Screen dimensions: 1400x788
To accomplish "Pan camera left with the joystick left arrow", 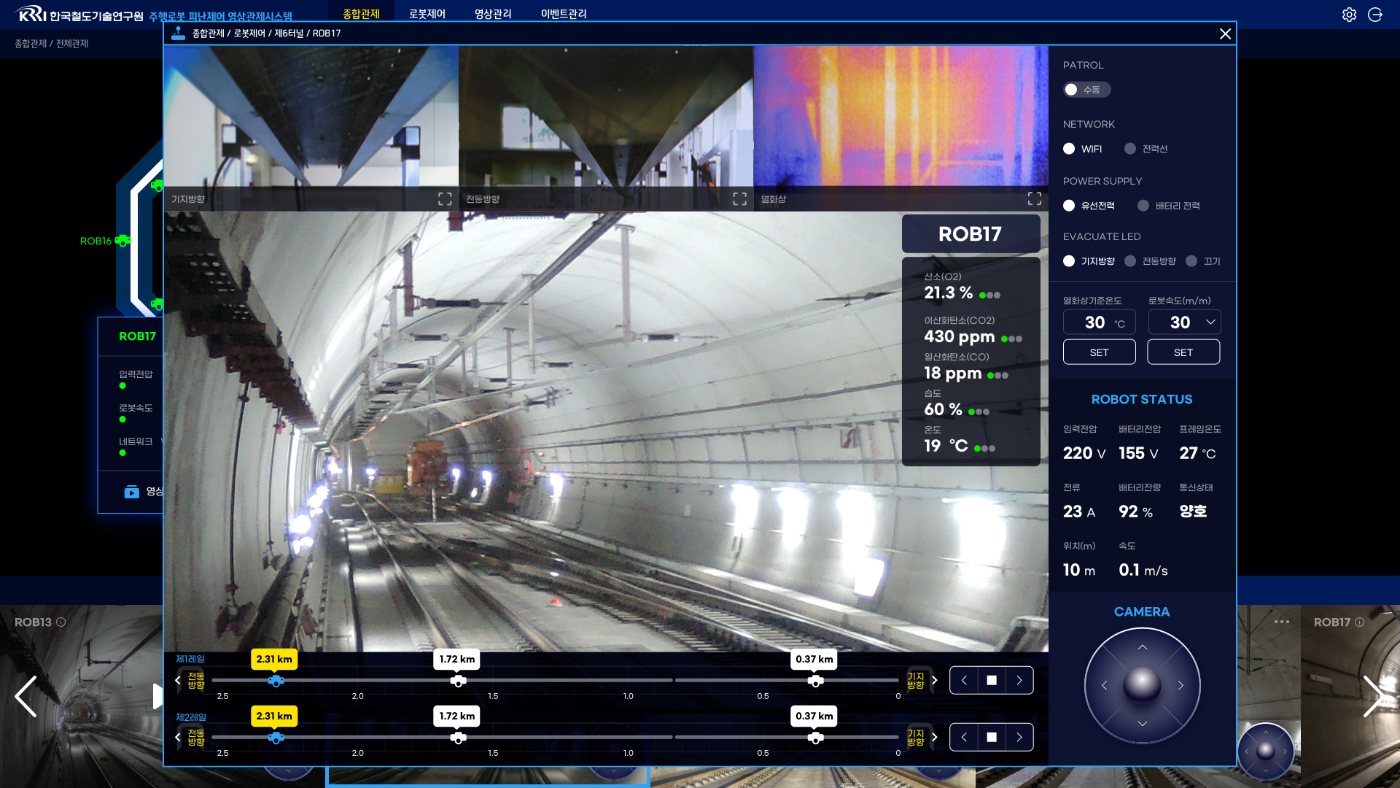I will [x=1104, y=685].
